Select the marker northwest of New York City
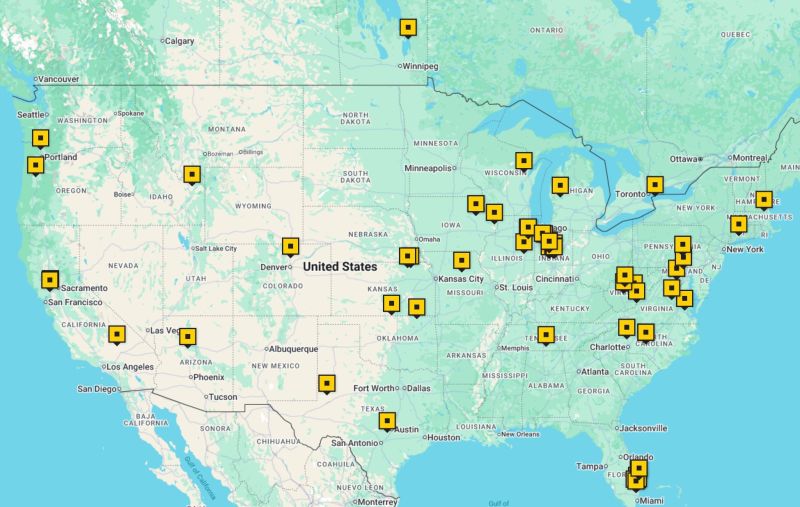 pyautogui.click(x=738, y=224)
